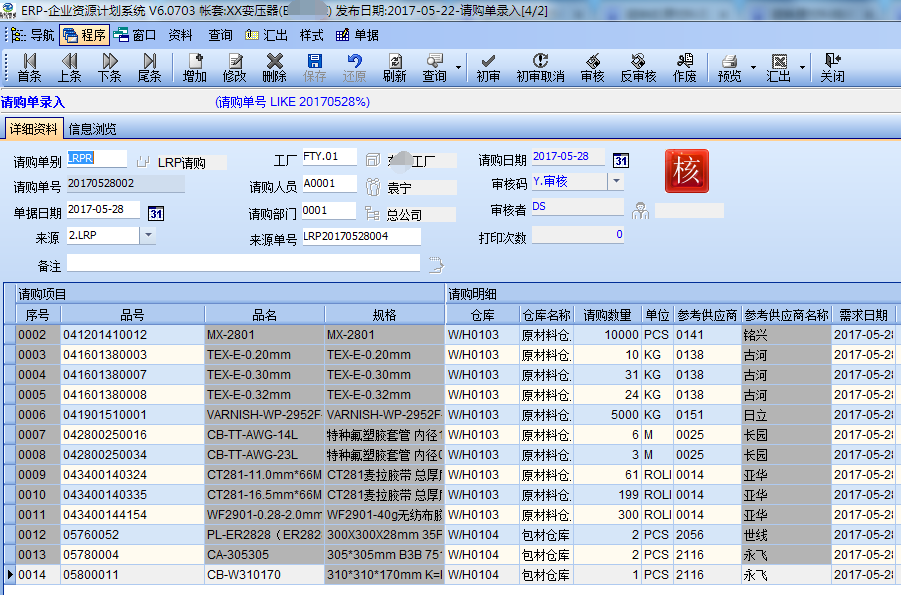Open dropdown arrow next to 查询 button
Viewport: 901px width, 595px height.
click(x=458, y=67)
